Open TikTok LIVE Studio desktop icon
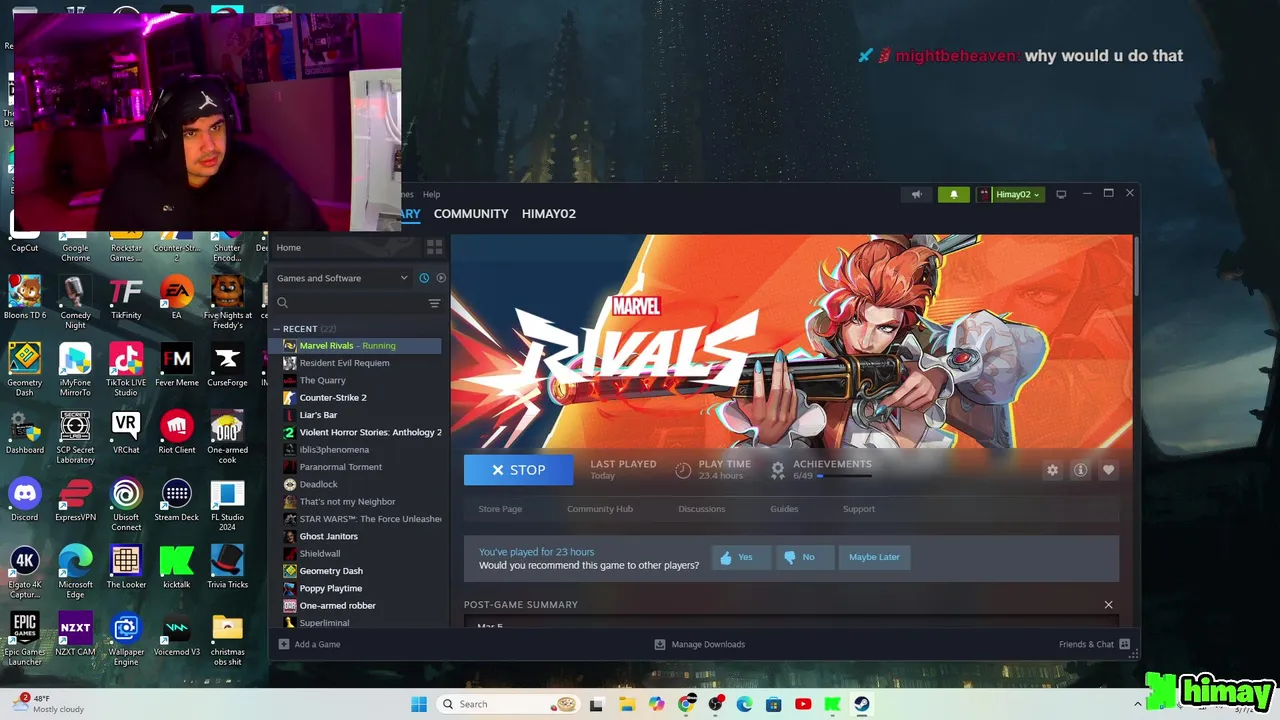Image resolution: width=1280 pixels, height=720 pixels. pyautogui.click(x=126, y=370)
